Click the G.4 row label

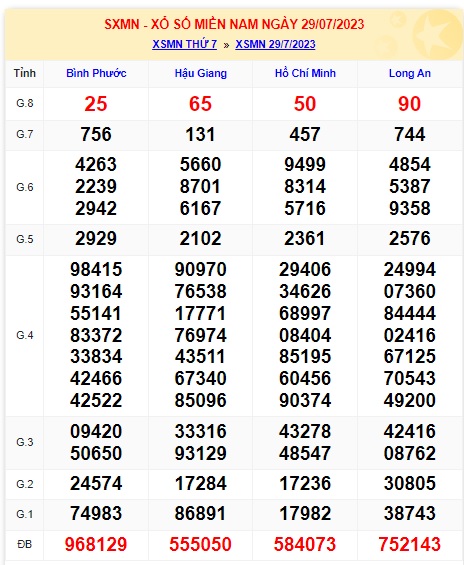[24, 335]
